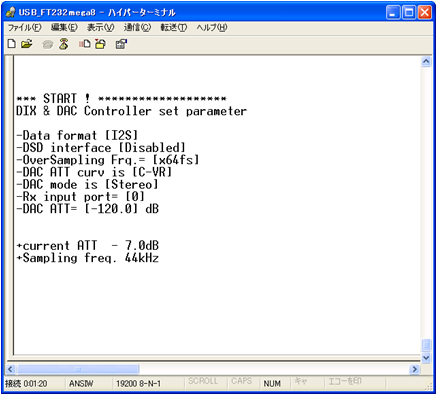Click the '19200 8-N-1' status entry

[x=138, y=384]
